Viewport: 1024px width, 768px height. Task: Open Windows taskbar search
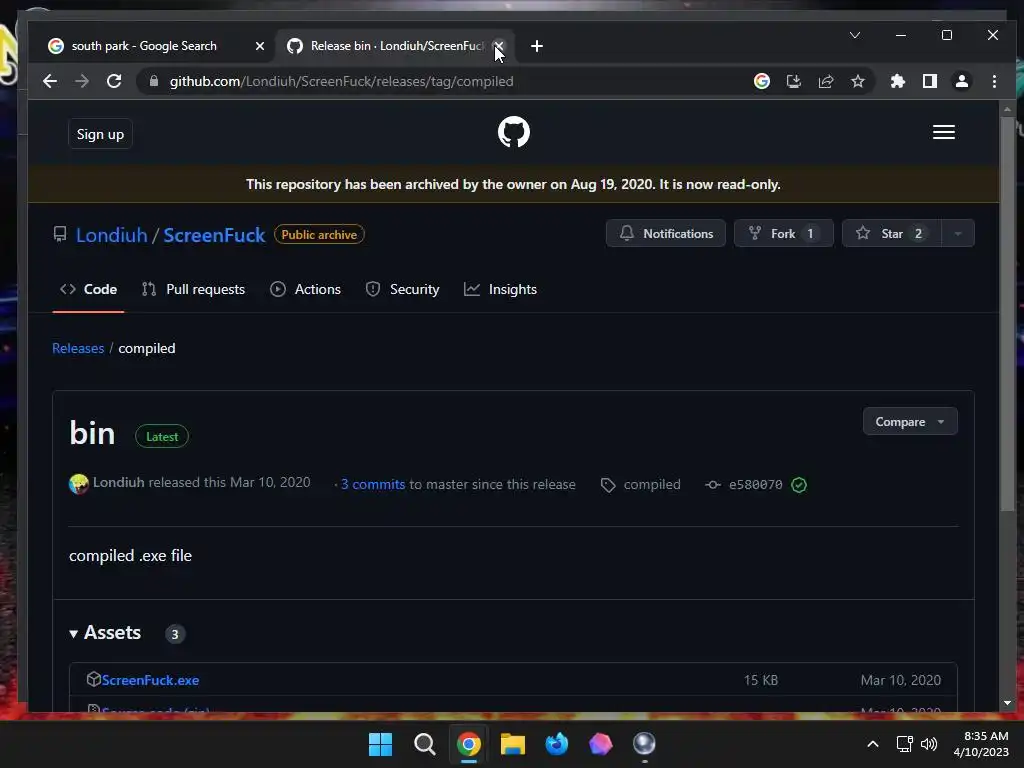[x=424, y=744]
